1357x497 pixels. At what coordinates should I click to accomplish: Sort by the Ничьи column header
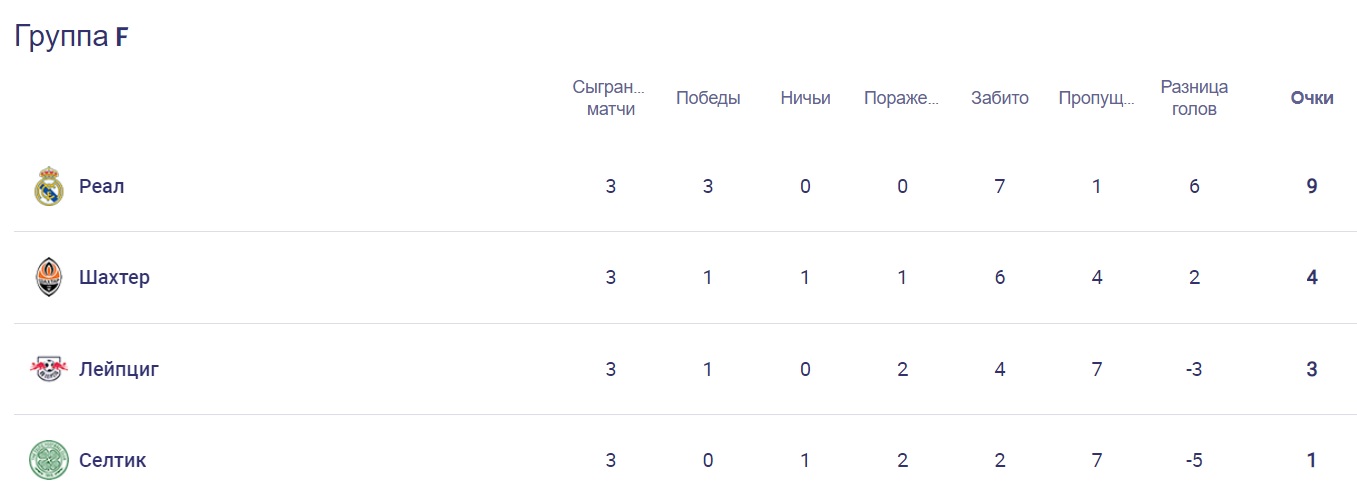[805, 98]
